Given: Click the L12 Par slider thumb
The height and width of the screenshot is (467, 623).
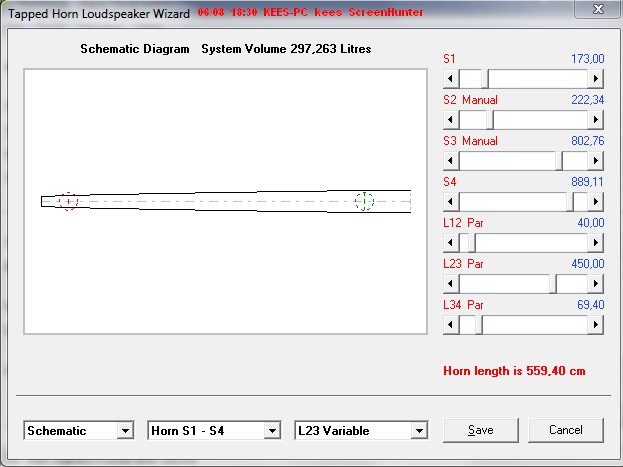Looking at the screenshot, I should click(472, 242).
